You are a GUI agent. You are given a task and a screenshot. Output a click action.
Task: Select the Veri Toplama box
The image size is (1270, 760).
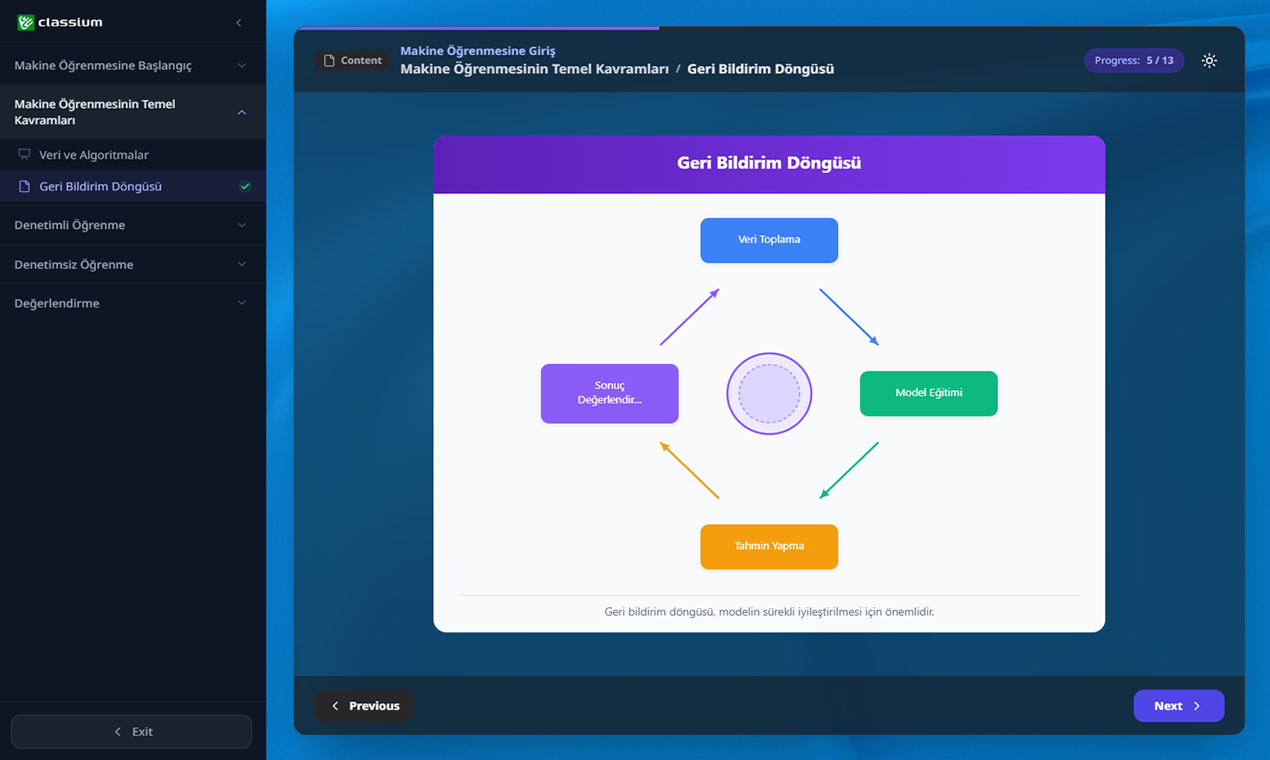point(769,240)
